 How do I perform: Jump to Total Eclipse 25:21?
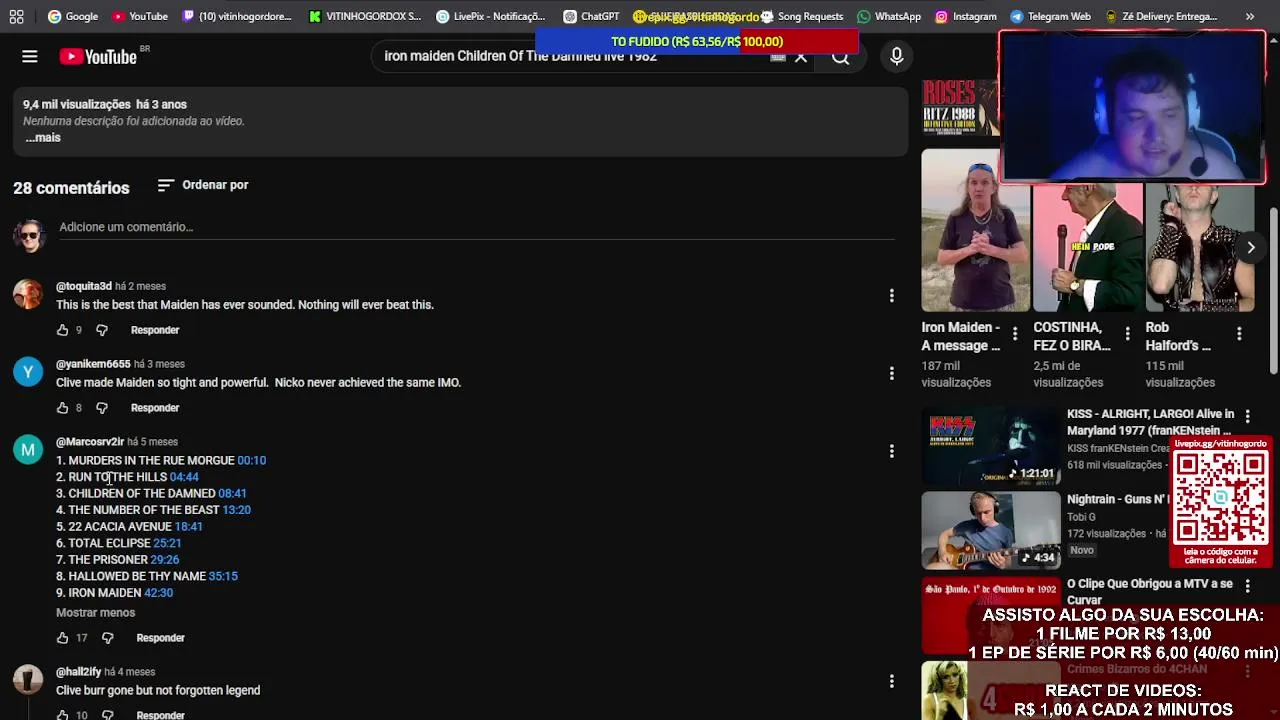coord(167,543)
